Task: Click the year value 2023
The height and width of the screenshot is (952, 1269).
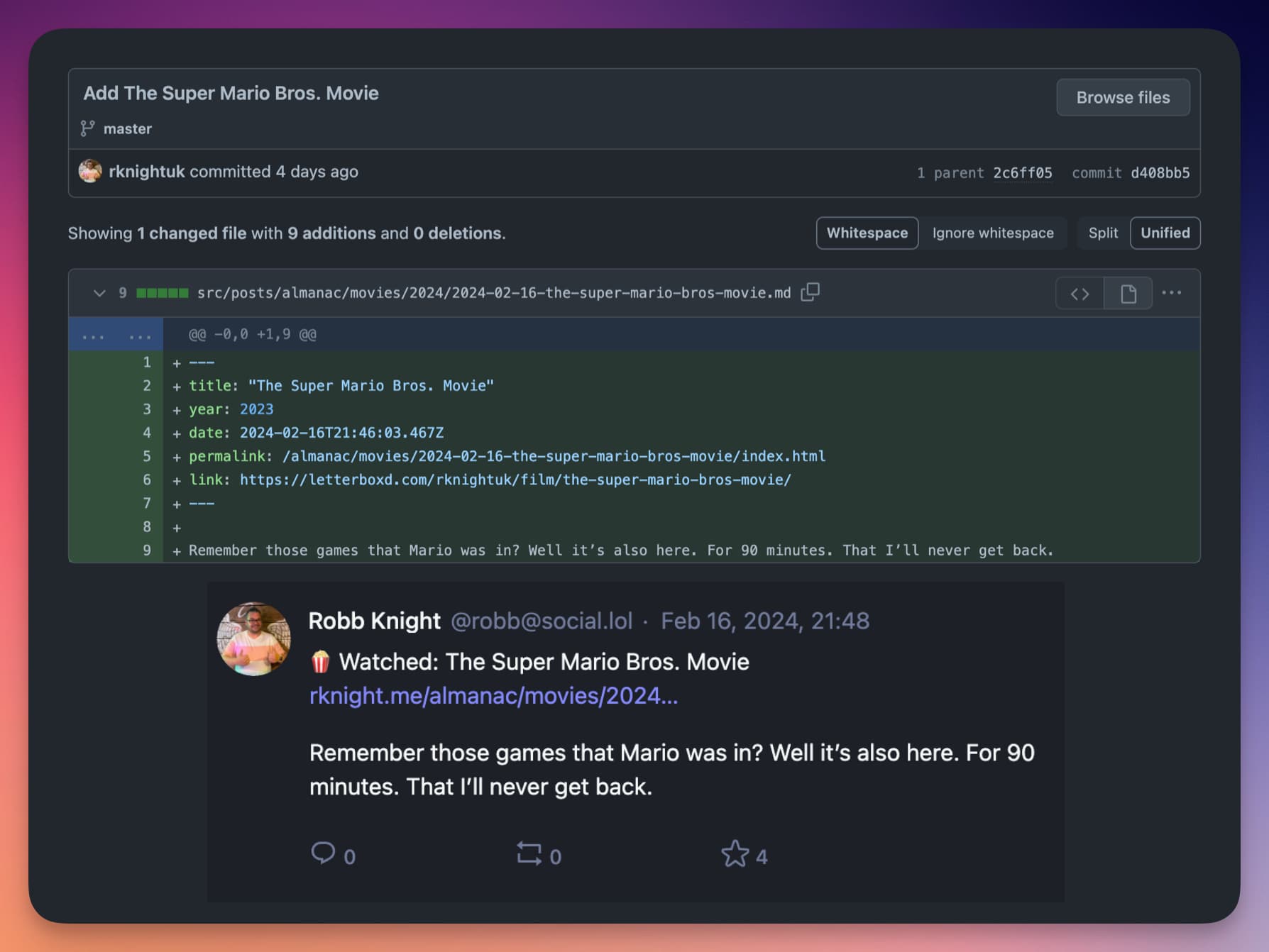Action: click(x=256, y=409)
